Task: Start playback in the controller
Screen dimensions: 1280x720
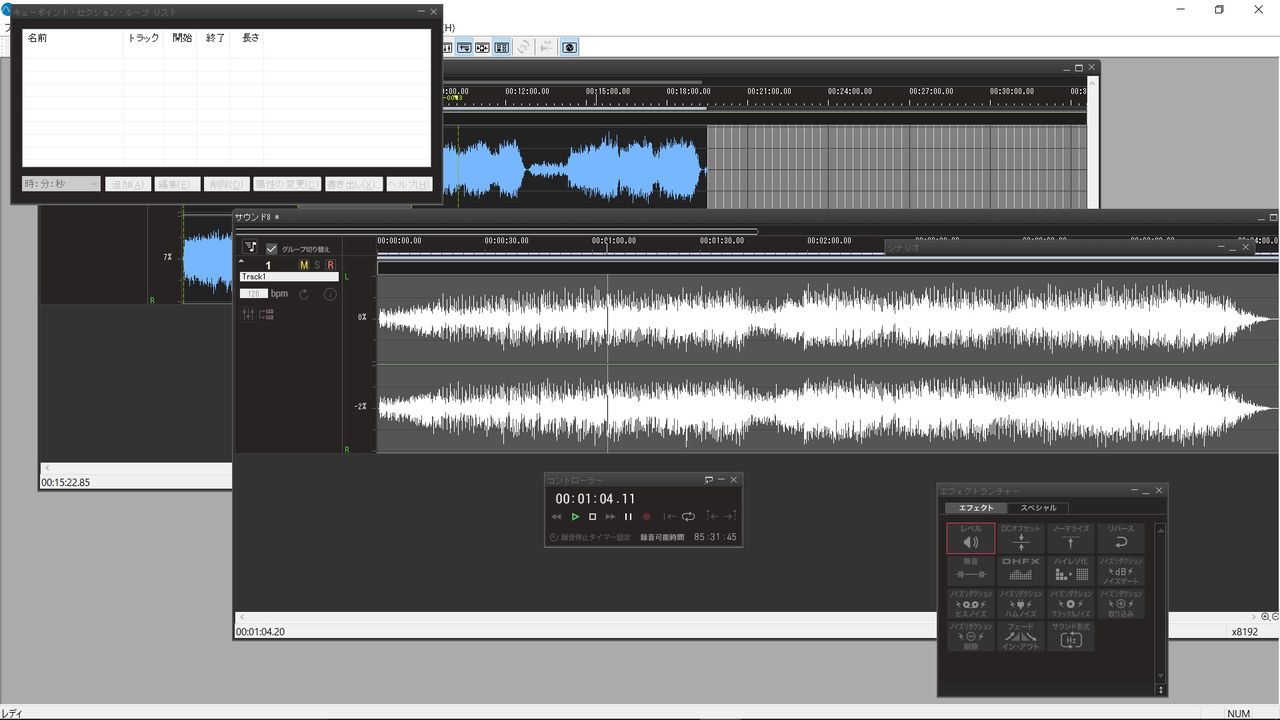Action: [575, 517]
